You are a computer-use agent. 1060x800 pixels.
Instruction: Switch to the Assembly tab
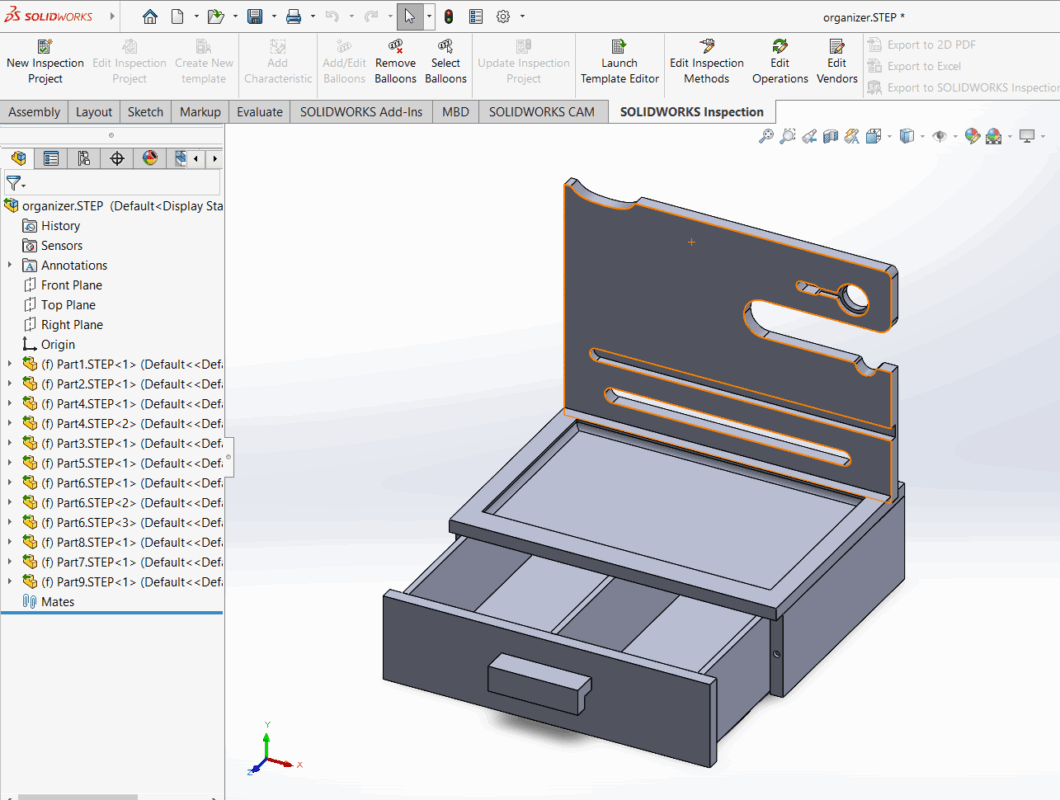[x=34, y=112]
